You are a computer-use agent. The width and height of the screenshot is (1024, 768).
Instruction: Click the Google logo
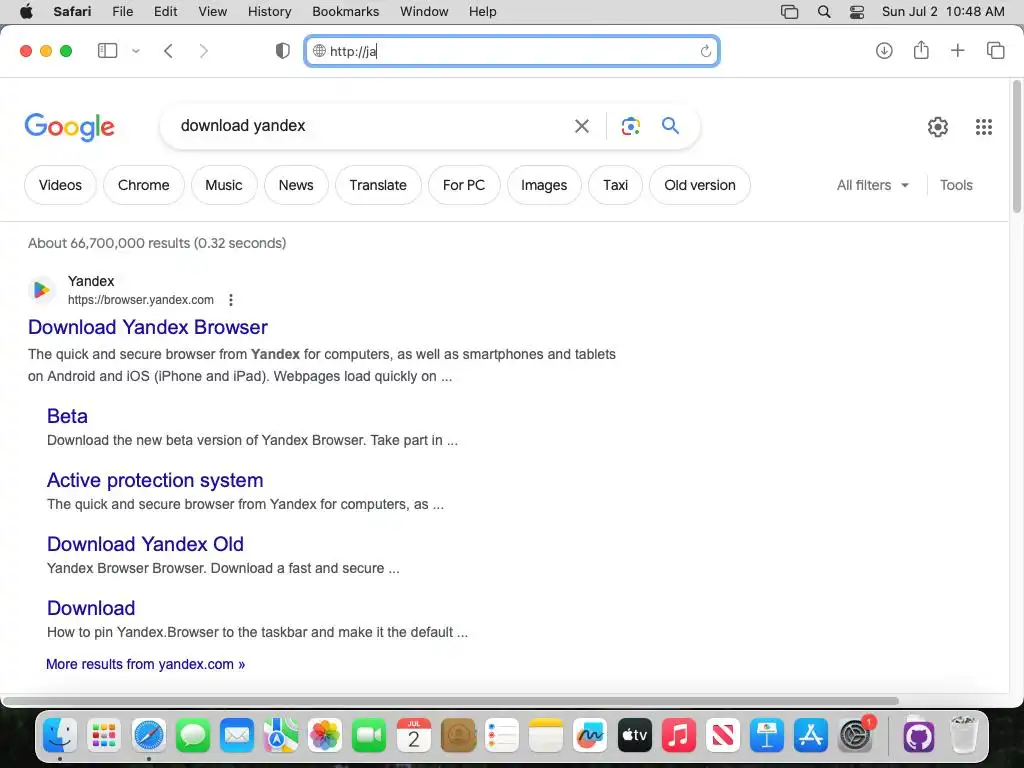coord(69,127)
